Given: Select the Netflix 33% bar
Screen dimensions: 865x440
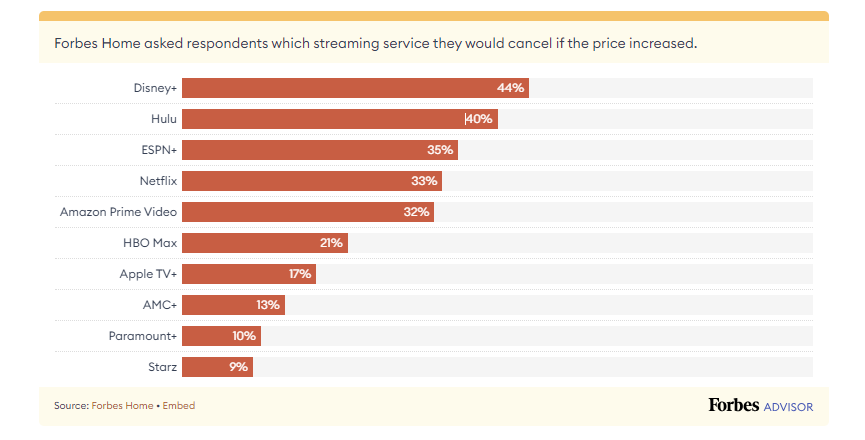Looking at the screenshot, I should [311, 181].
